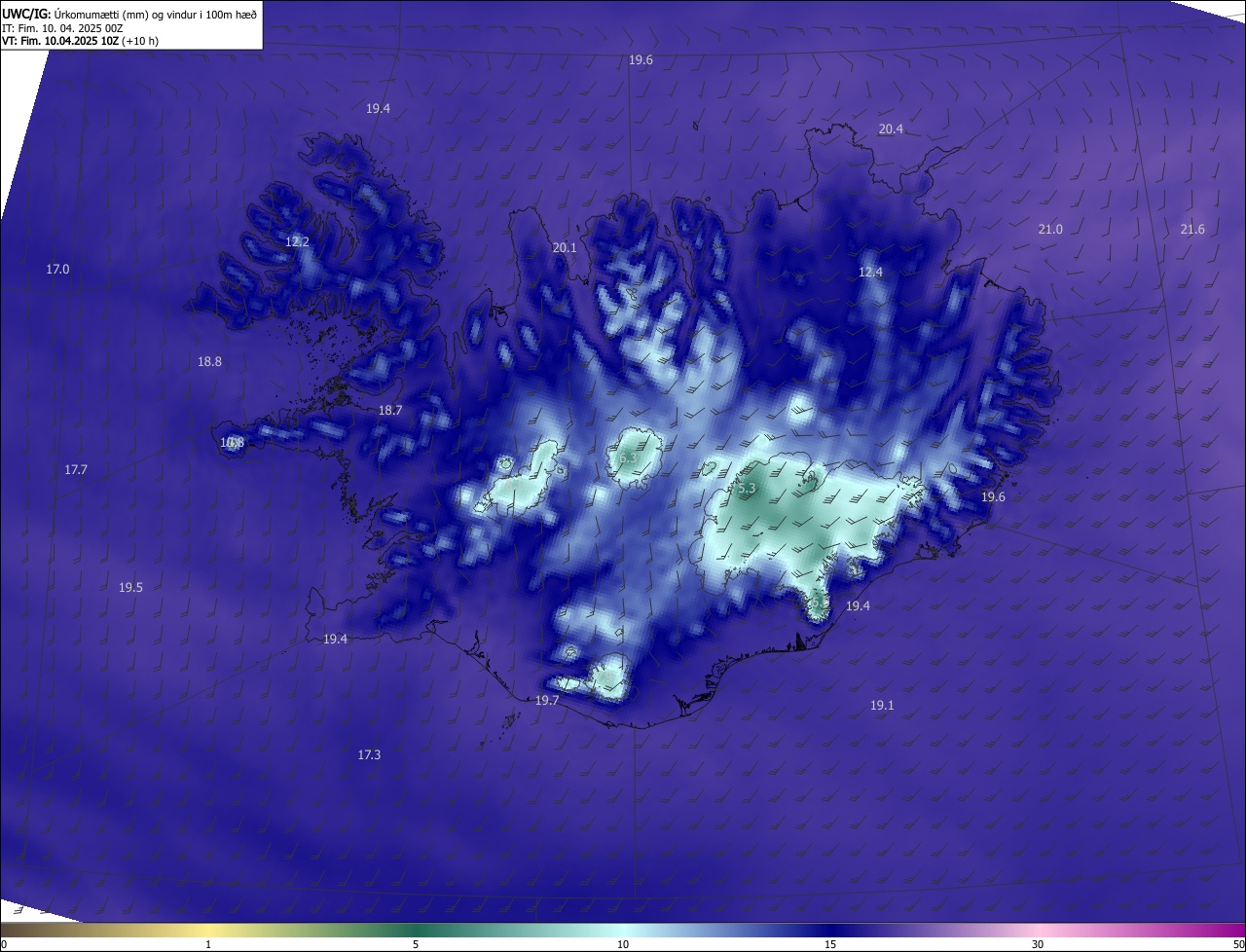Click the 20.4 value near the northeast coast

[891, 129]
